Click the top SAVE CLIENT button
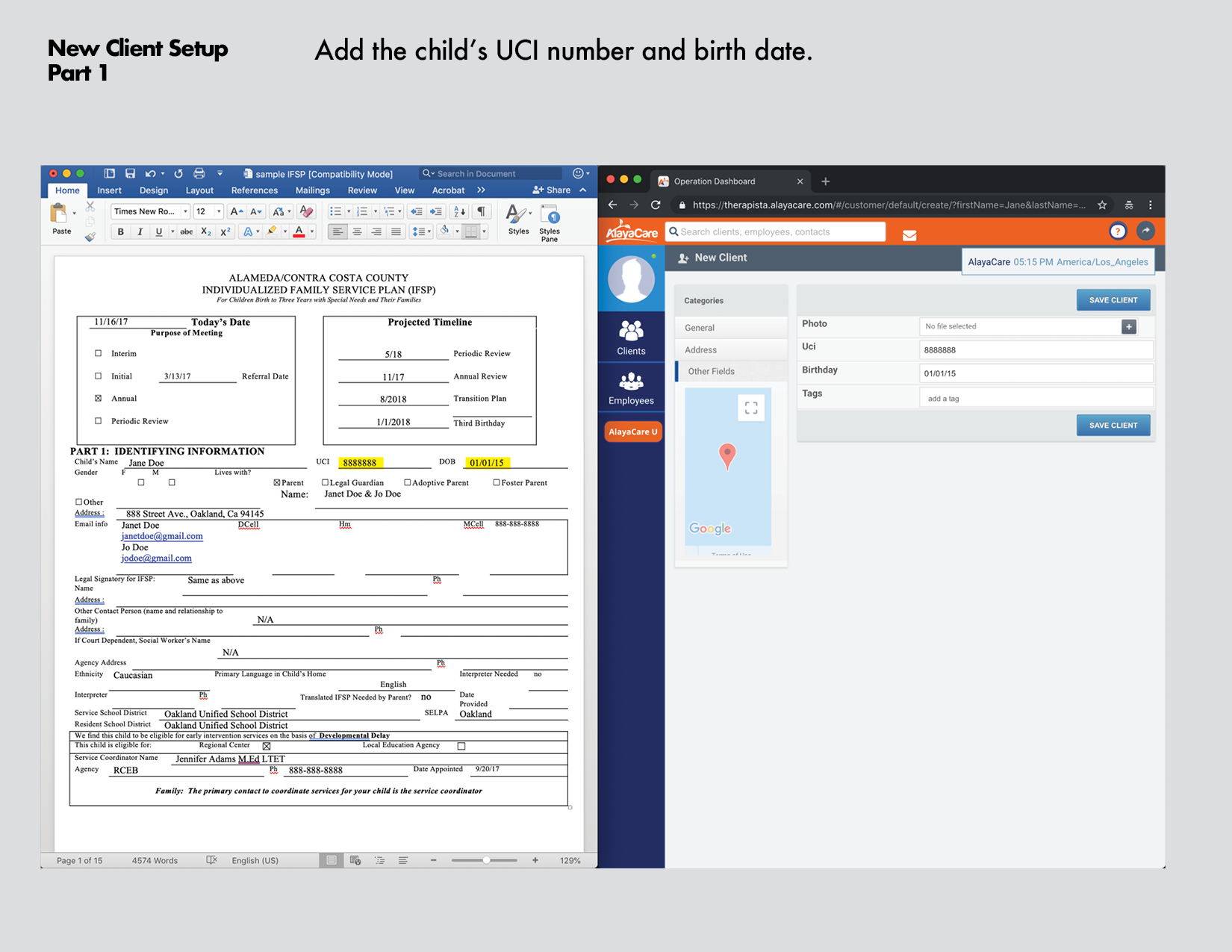 1113,300
